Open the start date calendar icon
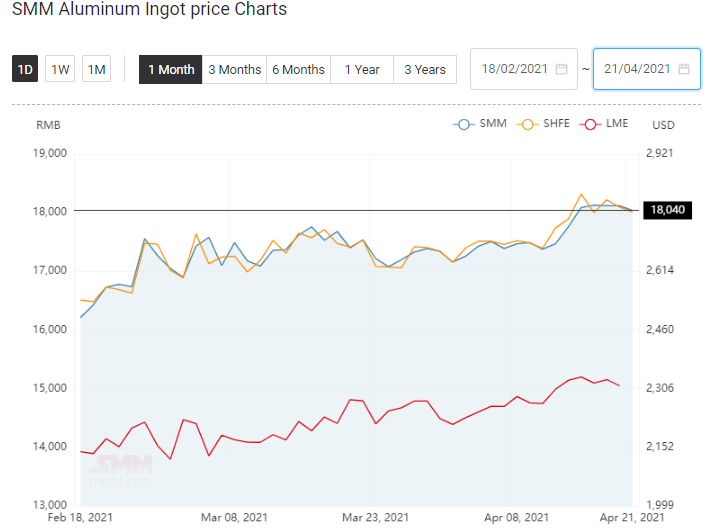721x532 pixels. 561,69
